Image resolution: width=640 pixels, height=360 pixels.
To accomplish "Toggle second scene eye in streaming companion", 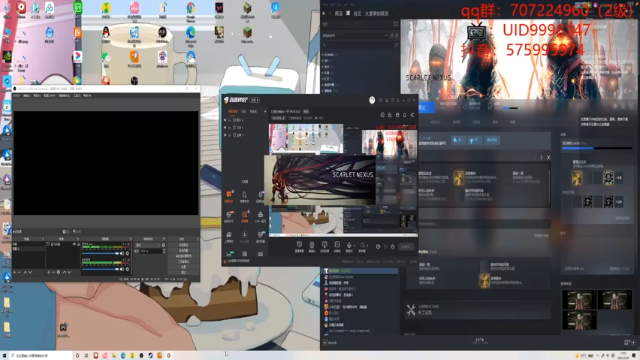I will [225, 127].
